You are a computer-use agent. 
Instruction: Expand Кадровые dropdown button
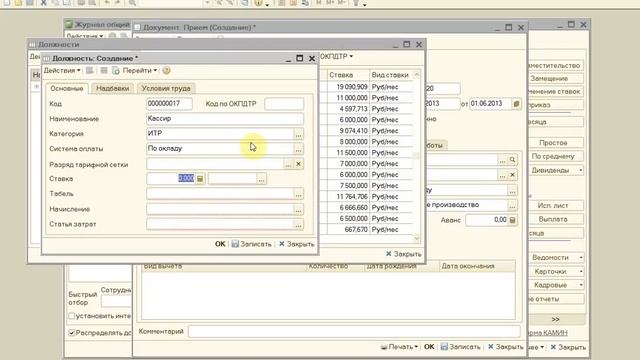tap(580, 285)
